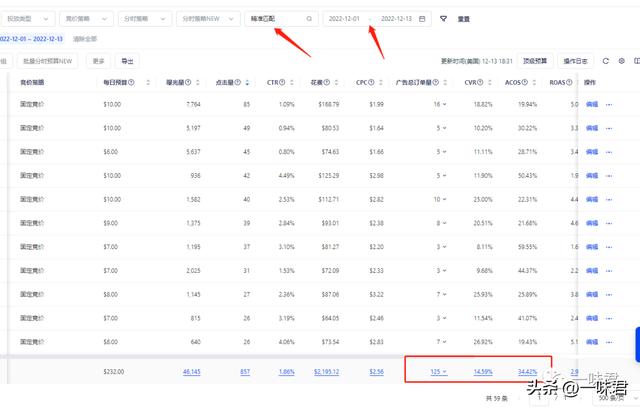This screenshot has height=408, width=640.
Task: Click the search icon in 精准匹配 field
Action: tap(309, 19)
